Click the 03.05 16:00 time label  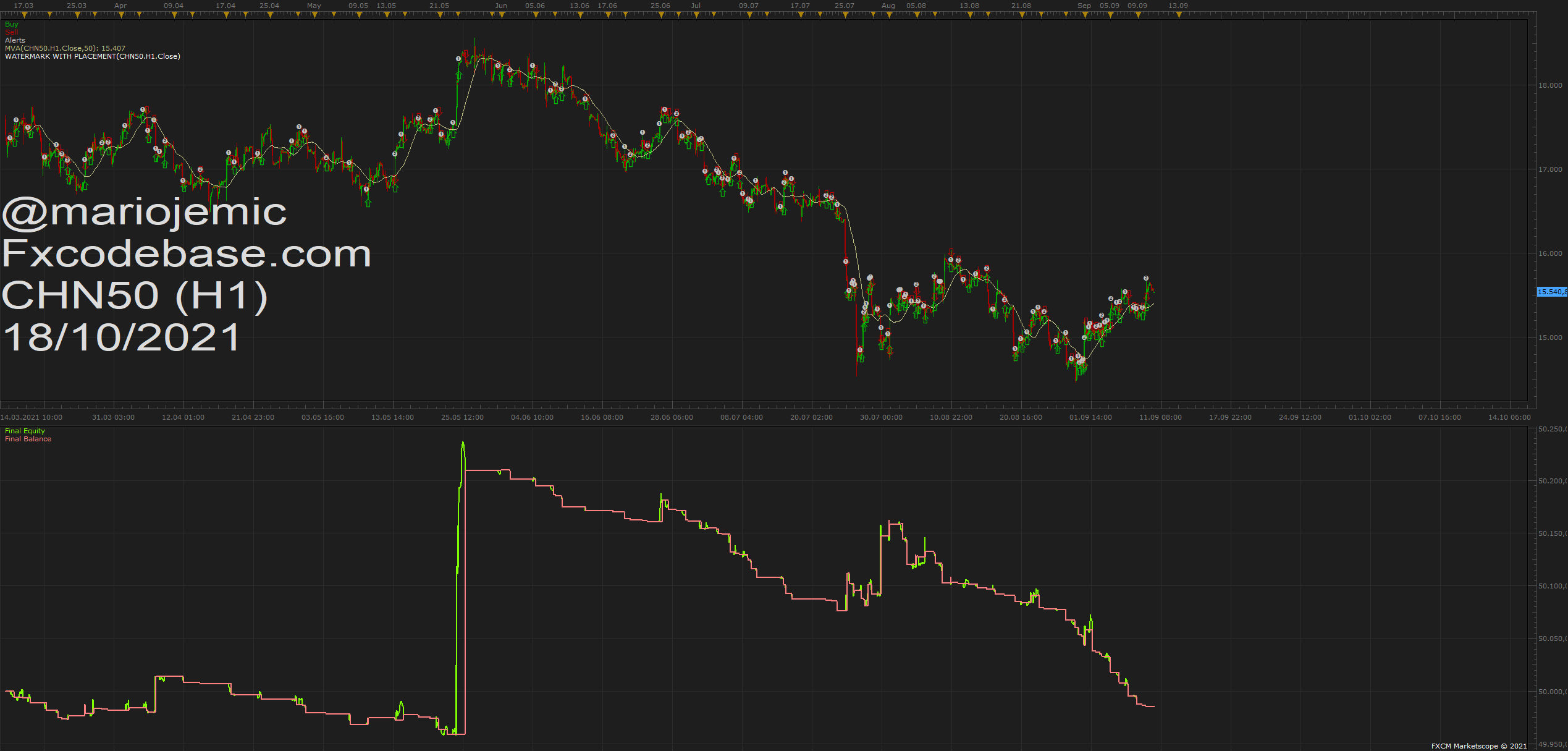(322, 417)
